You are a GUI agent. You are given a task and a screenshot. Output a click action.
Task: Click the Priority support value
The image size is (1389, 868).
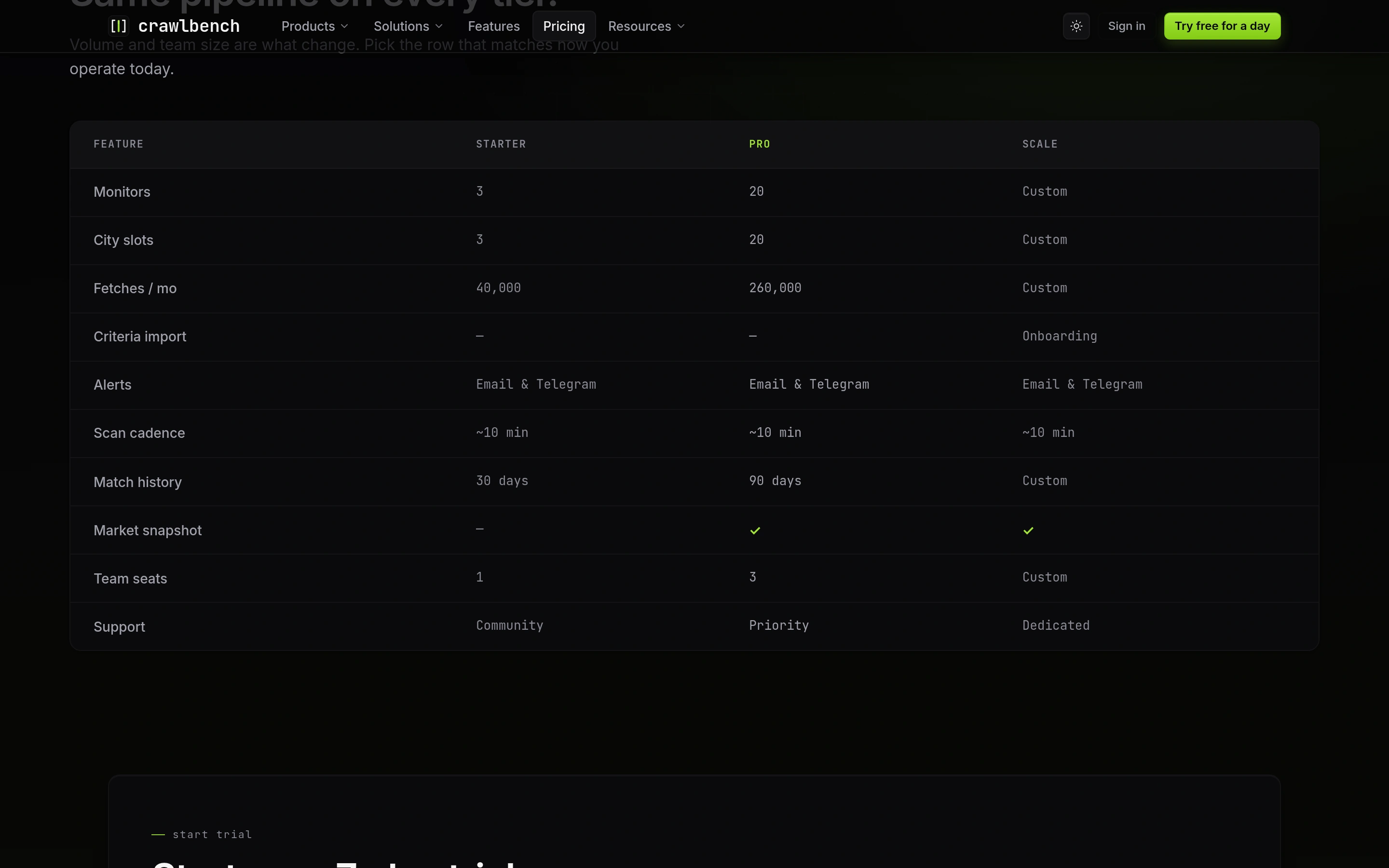[x=779, y=625]
